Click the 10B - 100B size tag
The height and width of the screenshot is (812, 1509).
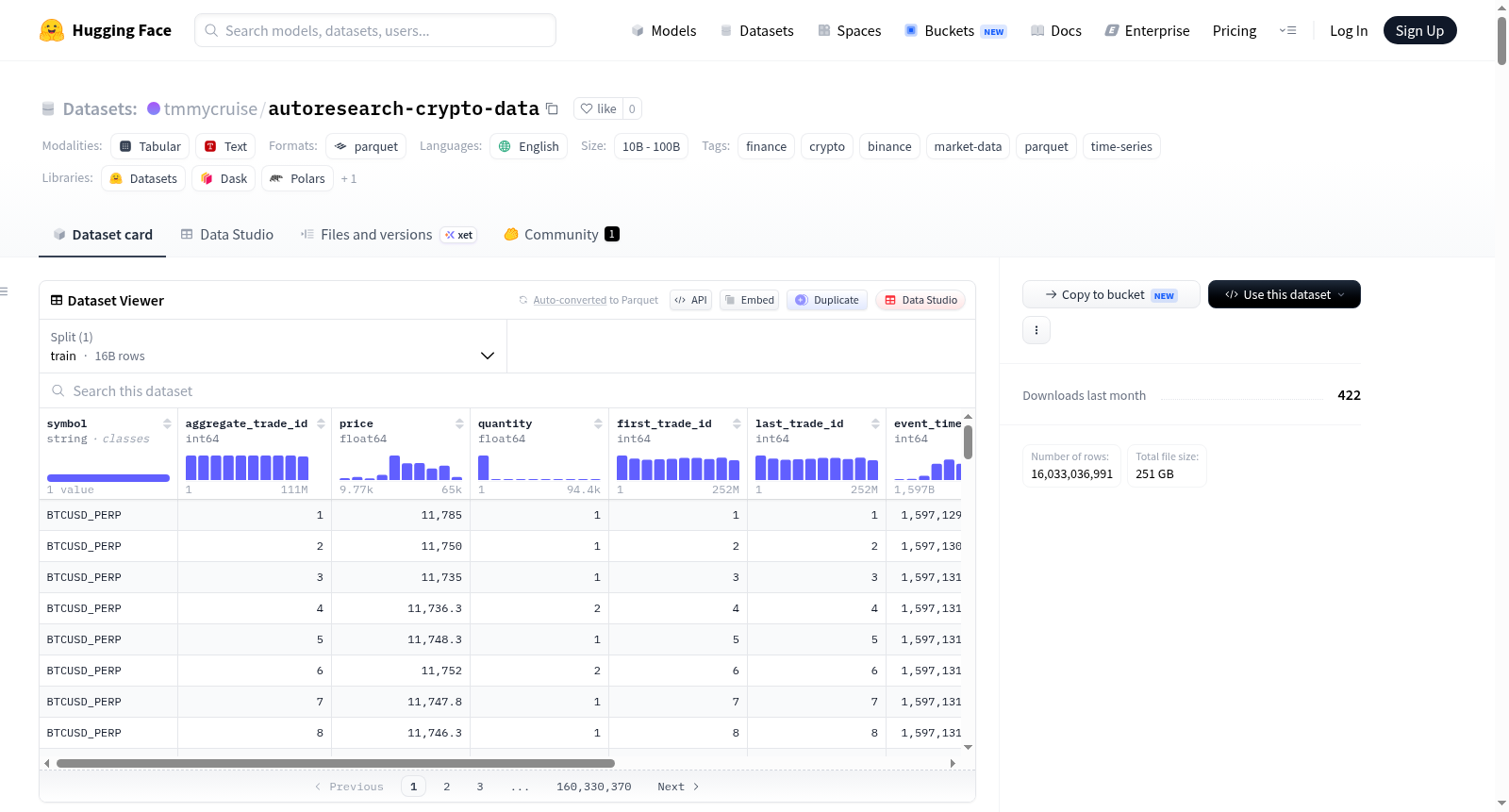tap(651, 146)
